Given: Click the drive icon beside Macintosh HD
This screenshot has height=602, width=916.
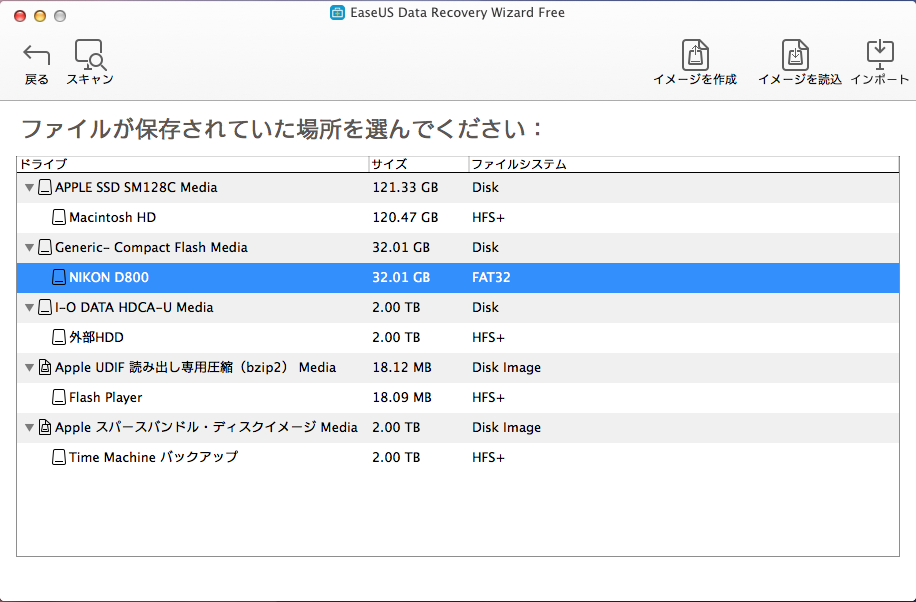Looking at the screenshot, I should 58,217.
